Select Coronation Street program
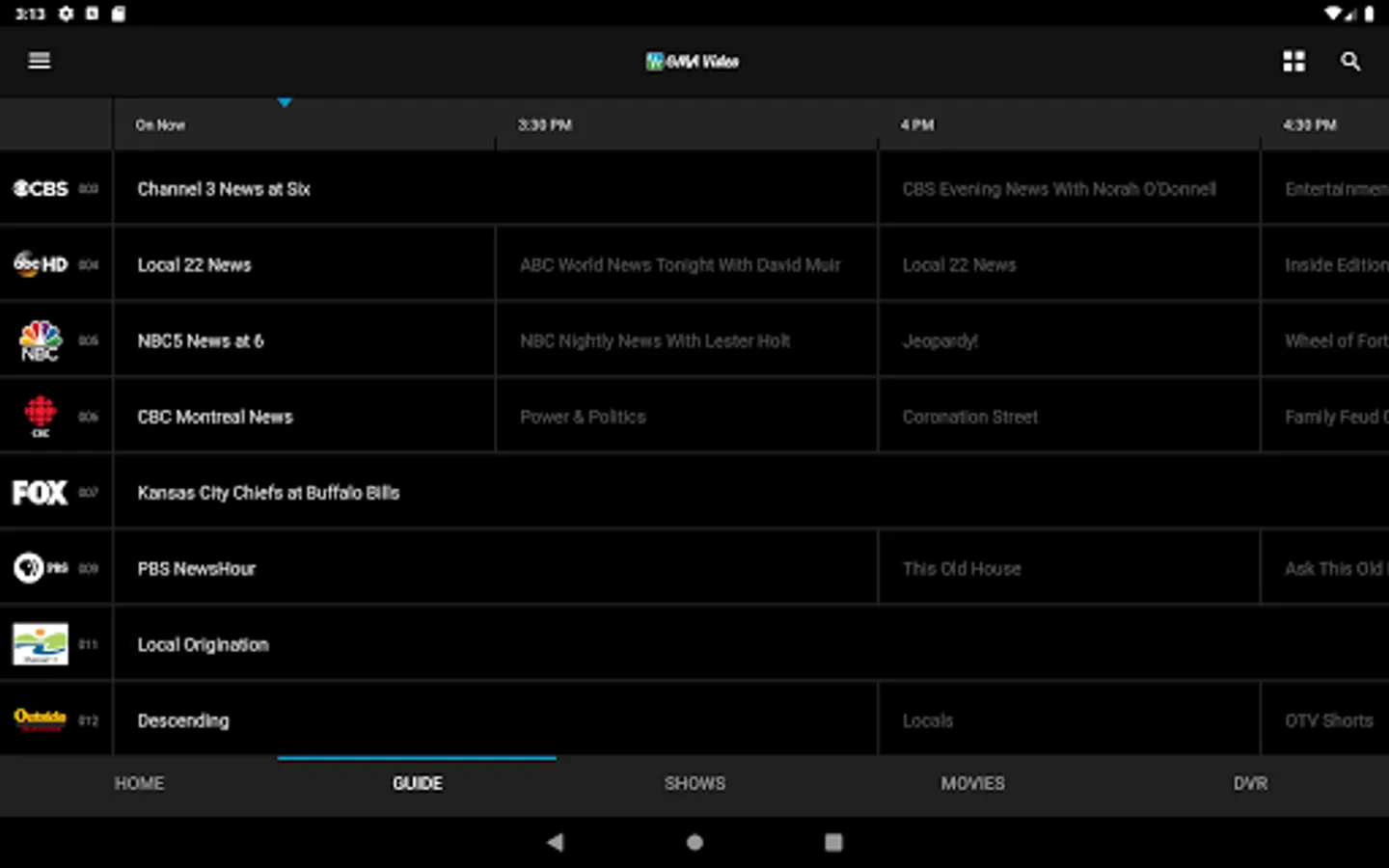The image size is (1389, 868). 1069,417
